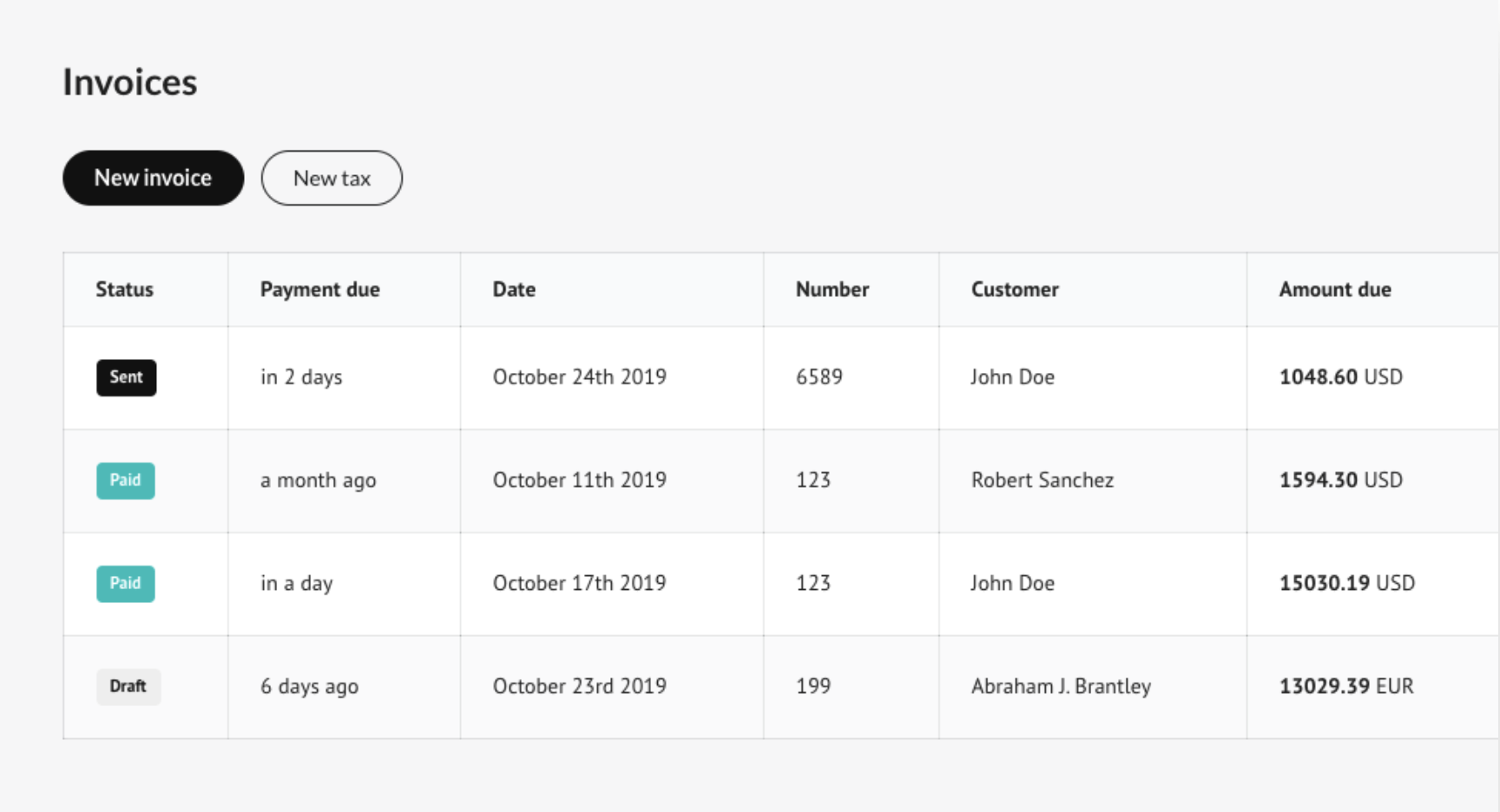
Task: Click the Paid badge on invoice dated October 17th
Action: pyautogui.click(x=125, y=584)
